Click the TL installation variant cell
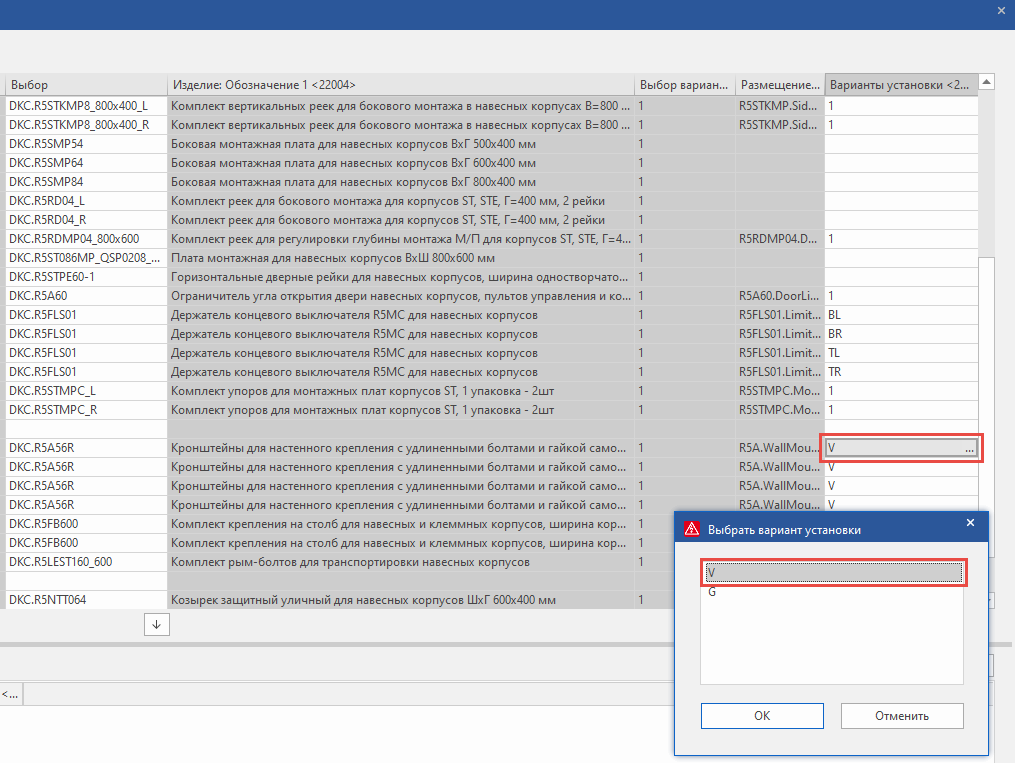The width and height of the screenshot is (1015, 763). tap(901, 353)
